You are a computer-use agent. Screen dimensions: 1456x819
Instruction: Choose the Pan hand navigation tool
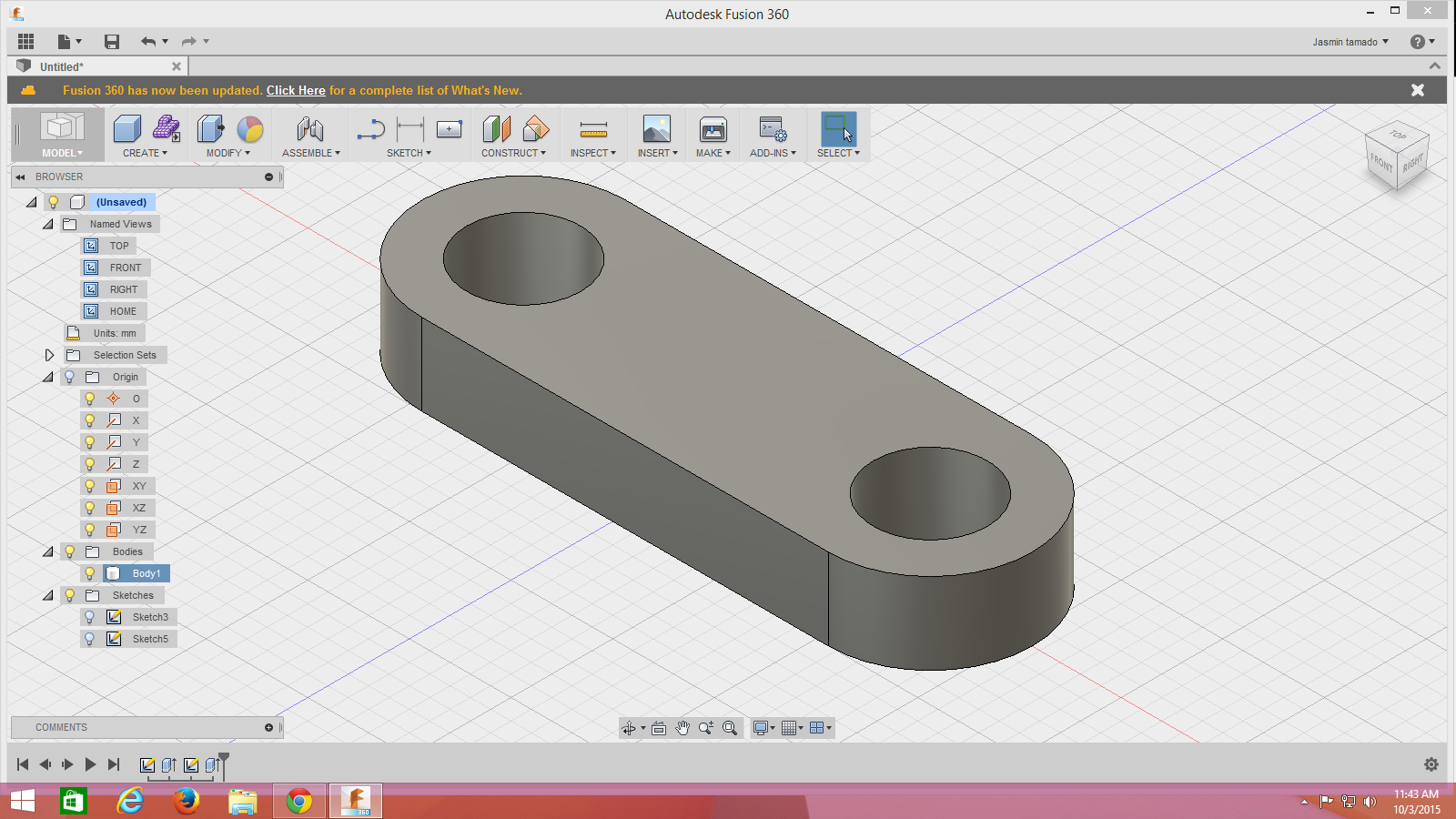point(682,728)
